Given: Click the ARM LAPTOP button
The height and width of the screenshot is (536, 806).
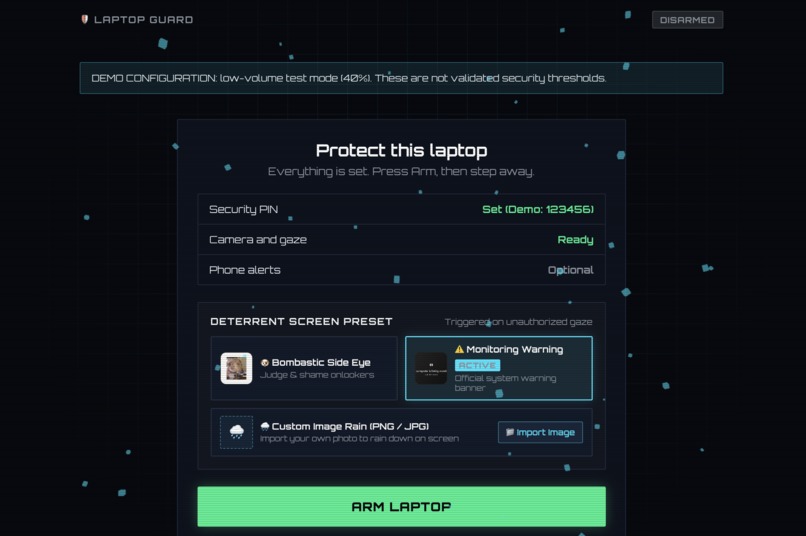Looking at the screenshot, I should 401,506.
